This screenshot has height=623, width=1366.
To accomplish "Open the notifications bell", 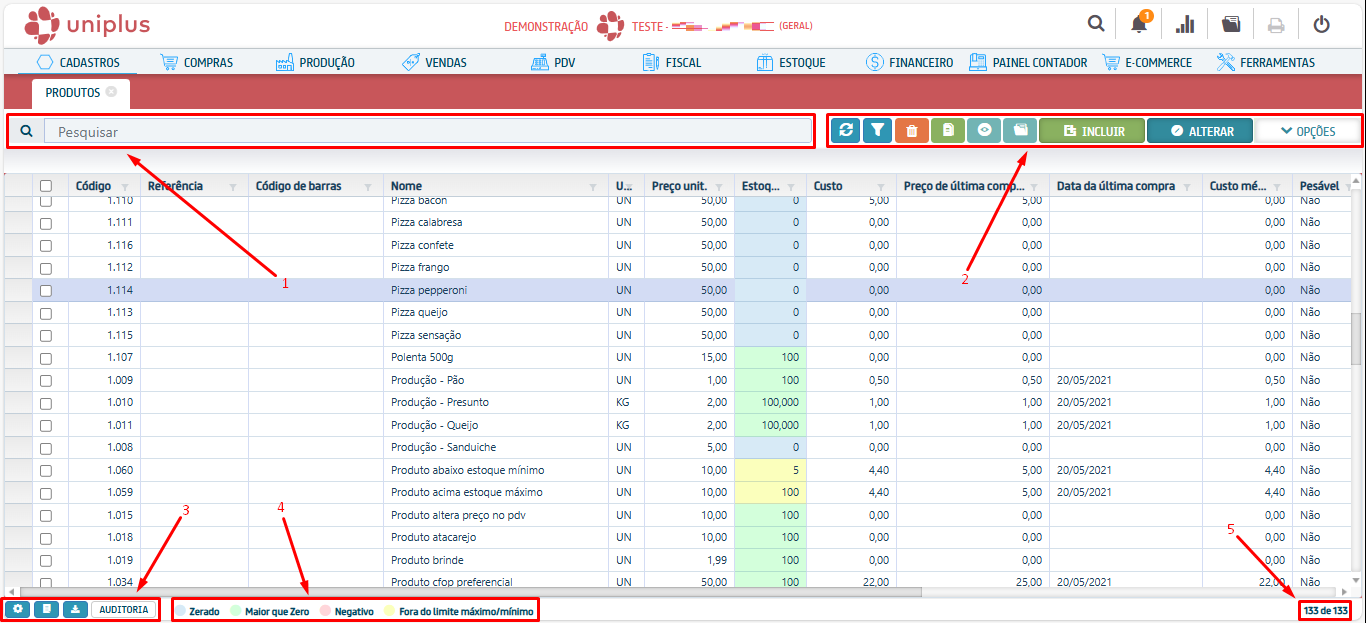I will [1140, 24].
